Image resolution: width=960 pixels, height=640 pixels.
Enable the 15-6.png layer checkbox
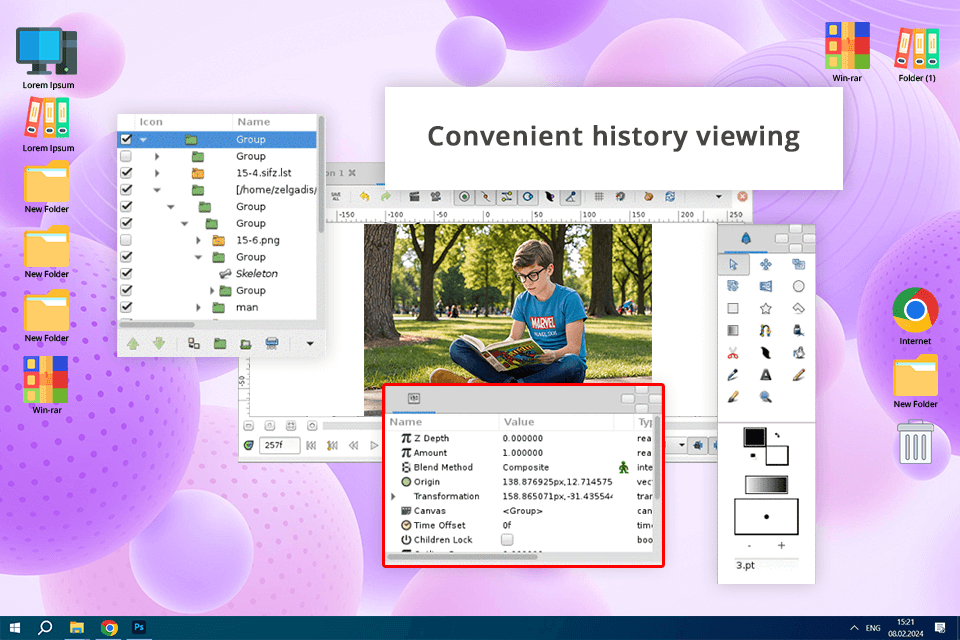coord(126,240)
